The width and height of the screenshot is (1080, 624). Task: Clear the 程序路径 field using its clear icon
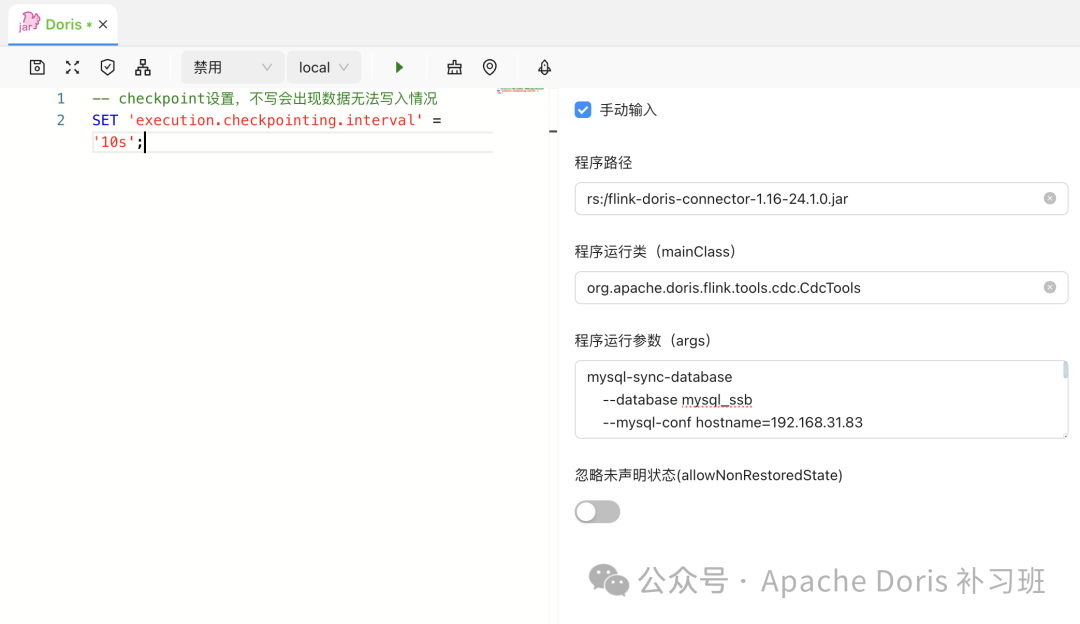tap(1049, 198)
